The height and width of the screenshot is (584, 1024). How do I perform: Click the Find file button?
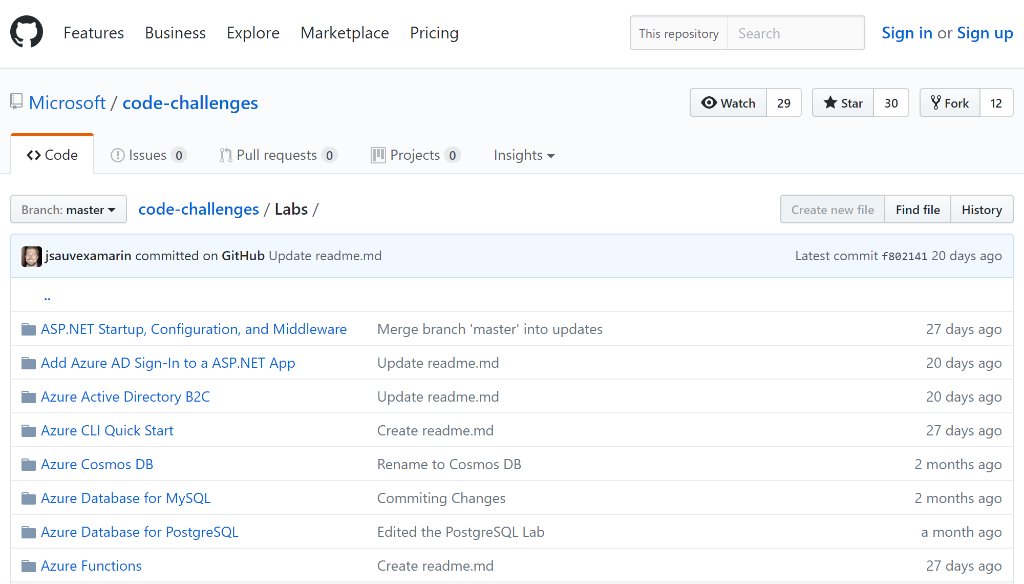(918, 210)
